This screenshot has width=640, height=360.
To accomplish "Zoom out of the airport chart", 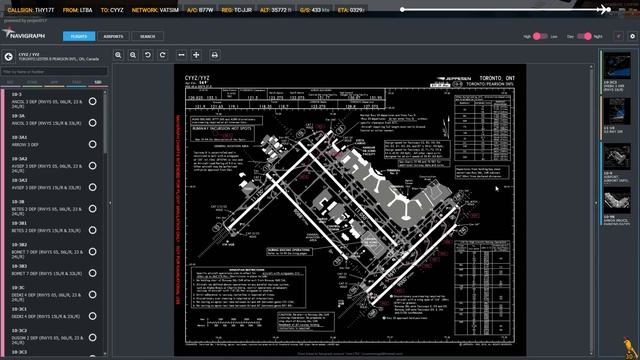I will pyautogui.click(x=133, y=55).
